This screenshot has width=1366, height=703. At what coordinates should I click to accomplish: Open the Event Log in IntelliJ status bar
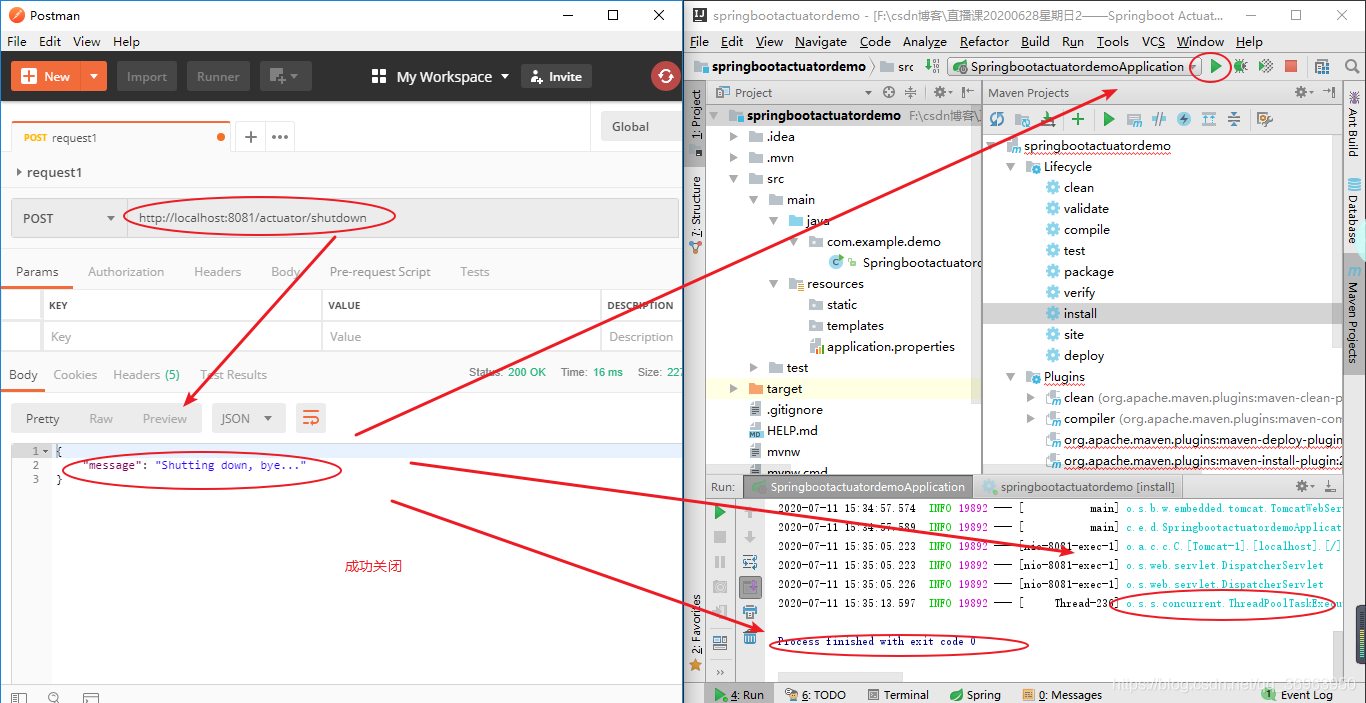pos(1297,694)
